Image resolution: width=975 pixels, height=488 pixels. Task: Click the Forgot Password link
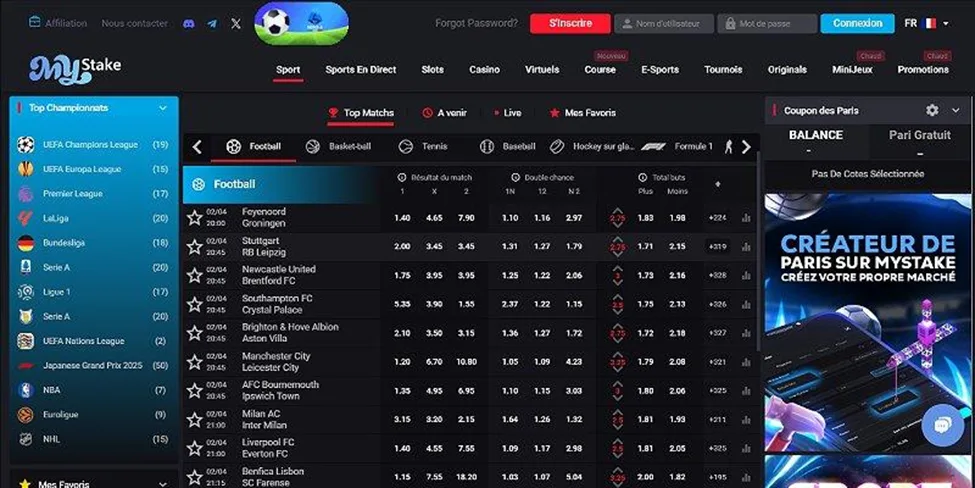tap(476, 23)
